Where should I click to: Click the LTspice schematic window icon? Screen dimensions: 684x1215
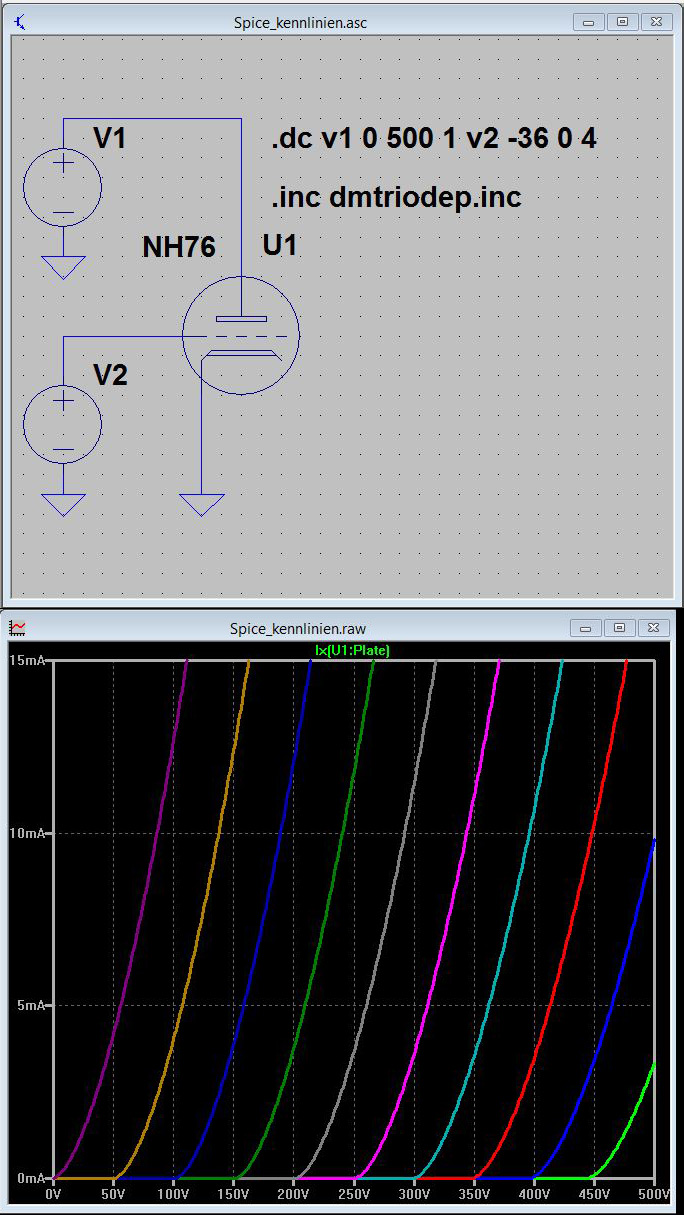(x=19, y=21)
